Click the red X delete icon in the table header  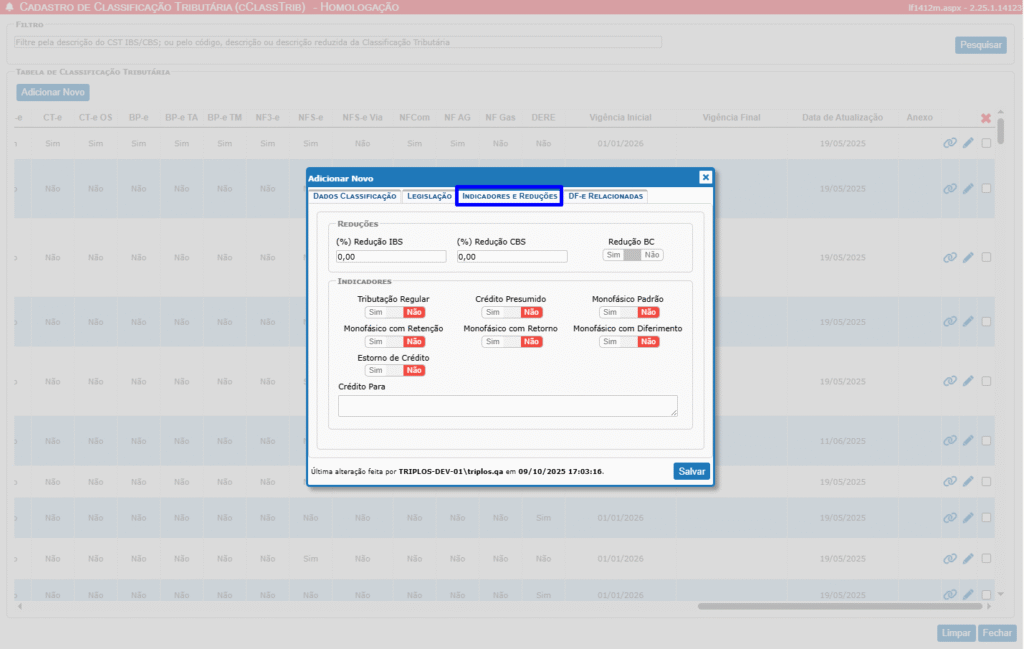point(986,118)
